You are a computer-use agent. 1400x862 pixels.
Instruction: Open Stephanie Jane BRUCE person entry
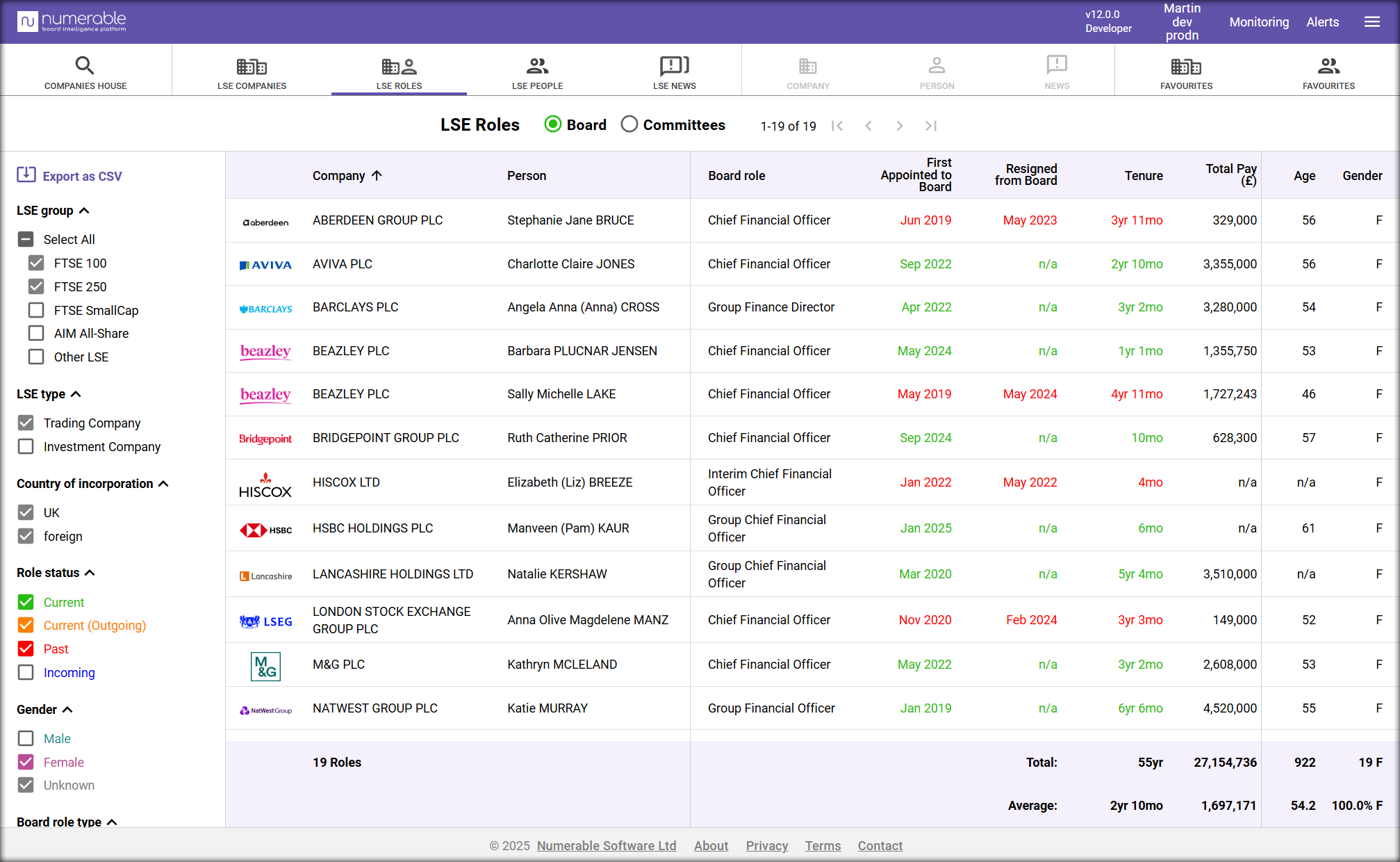coord(570,220)
